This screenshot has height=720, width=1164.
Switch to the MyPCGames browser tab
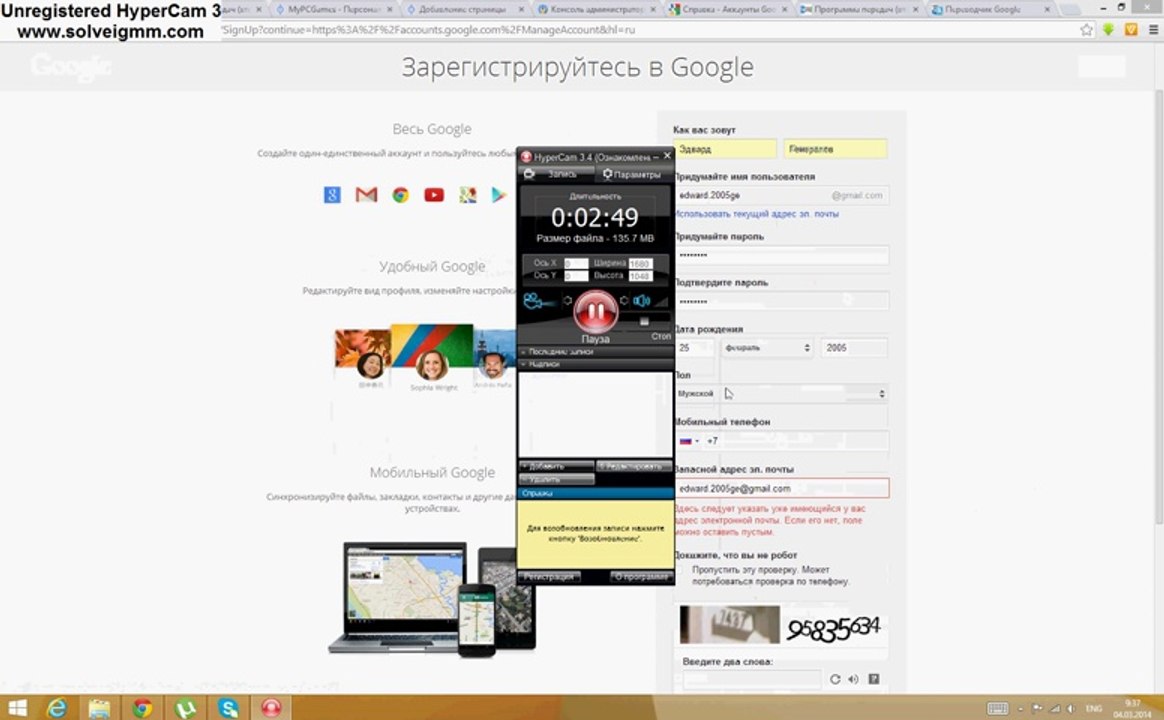(x=333, y=10)
